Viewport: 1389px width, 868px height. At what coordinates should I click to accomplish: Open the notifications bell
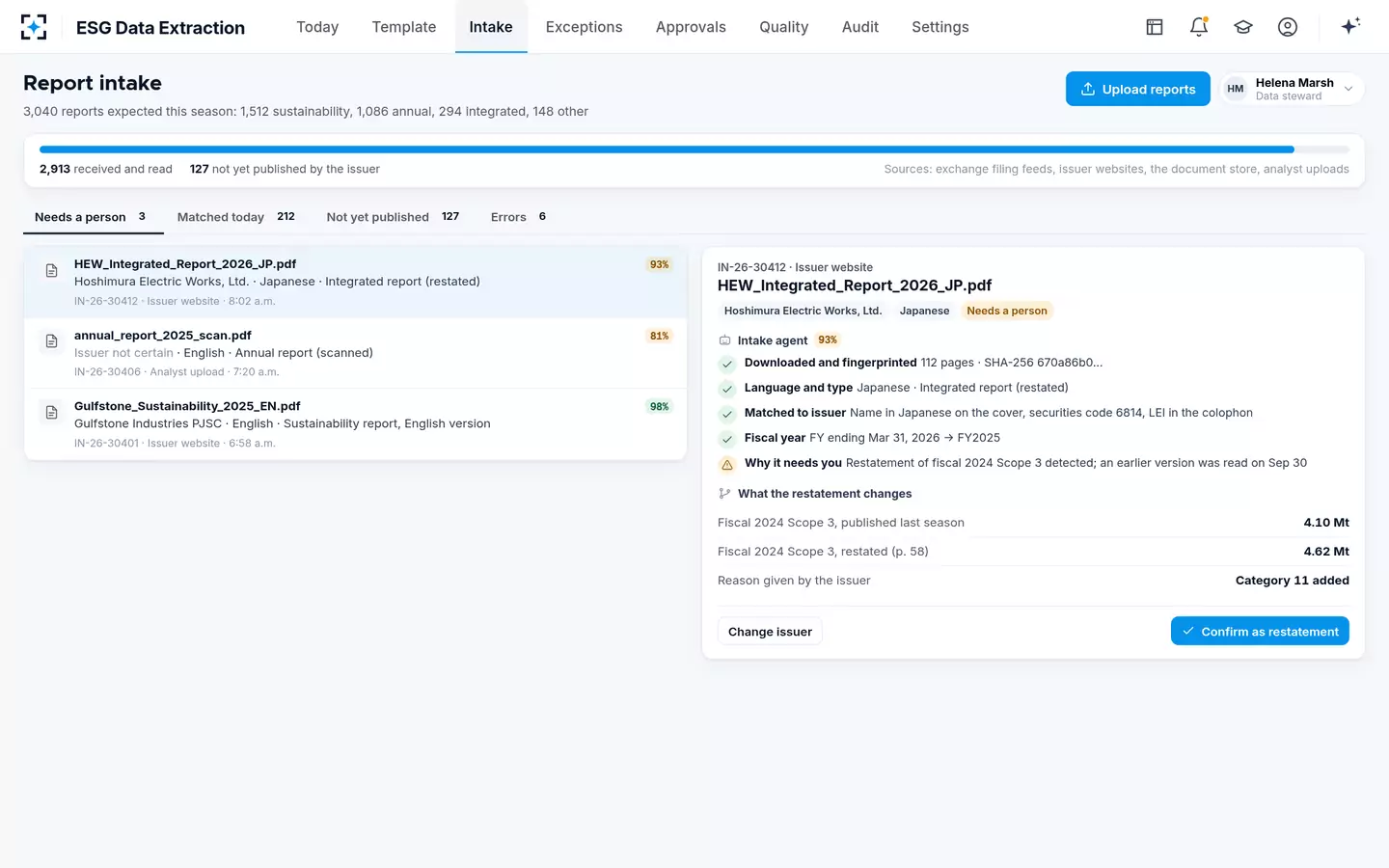click(1199, 27)
